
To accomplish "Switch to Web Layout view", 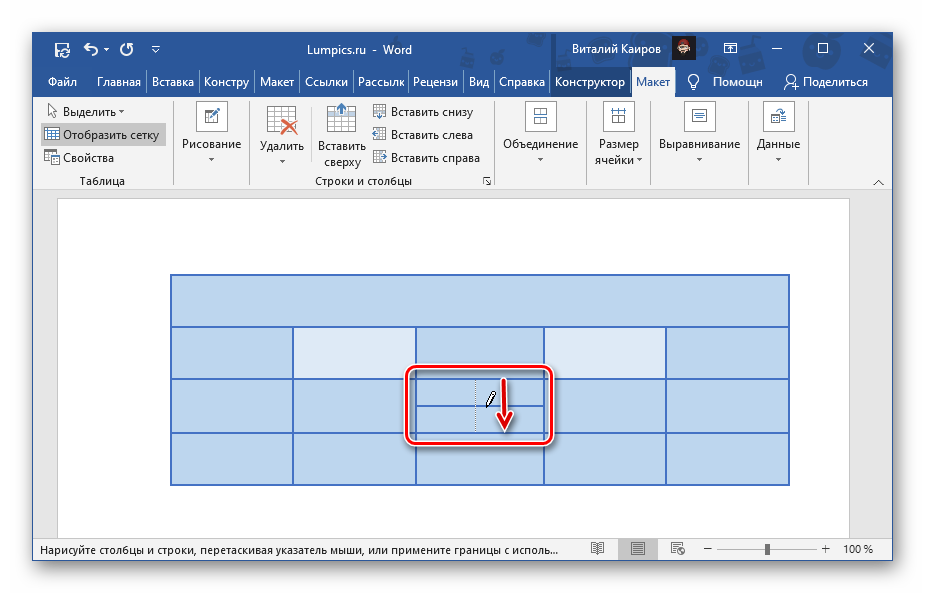I will (677, 549).
